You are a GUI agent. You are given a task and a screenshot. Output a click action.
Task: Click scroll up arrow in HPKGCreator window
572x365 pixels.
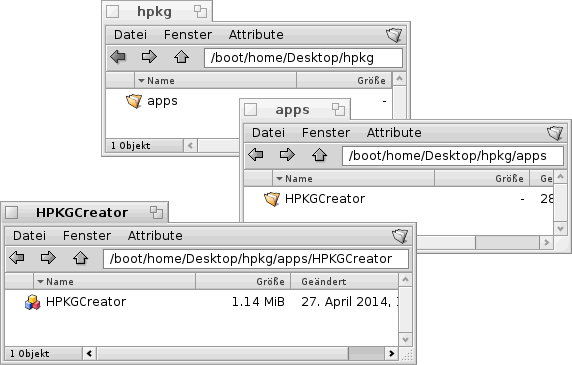pyautogui.click(x=405, y=280)
